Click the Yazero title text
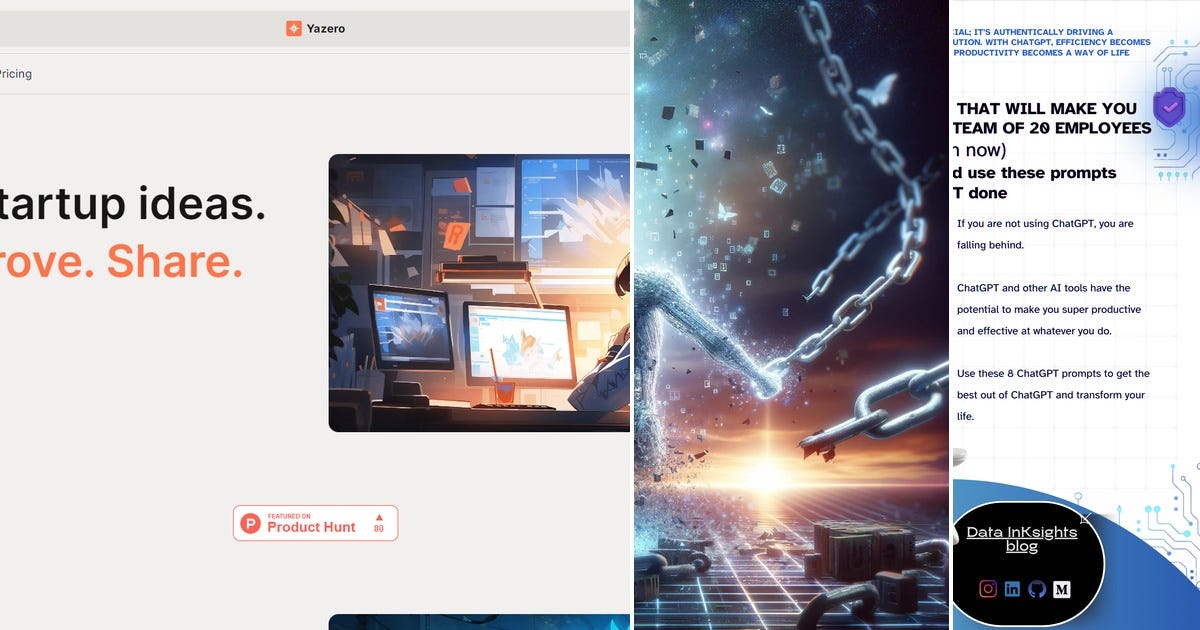The image size is (1200, 630). pyautogui.click(x=326, y=29)
